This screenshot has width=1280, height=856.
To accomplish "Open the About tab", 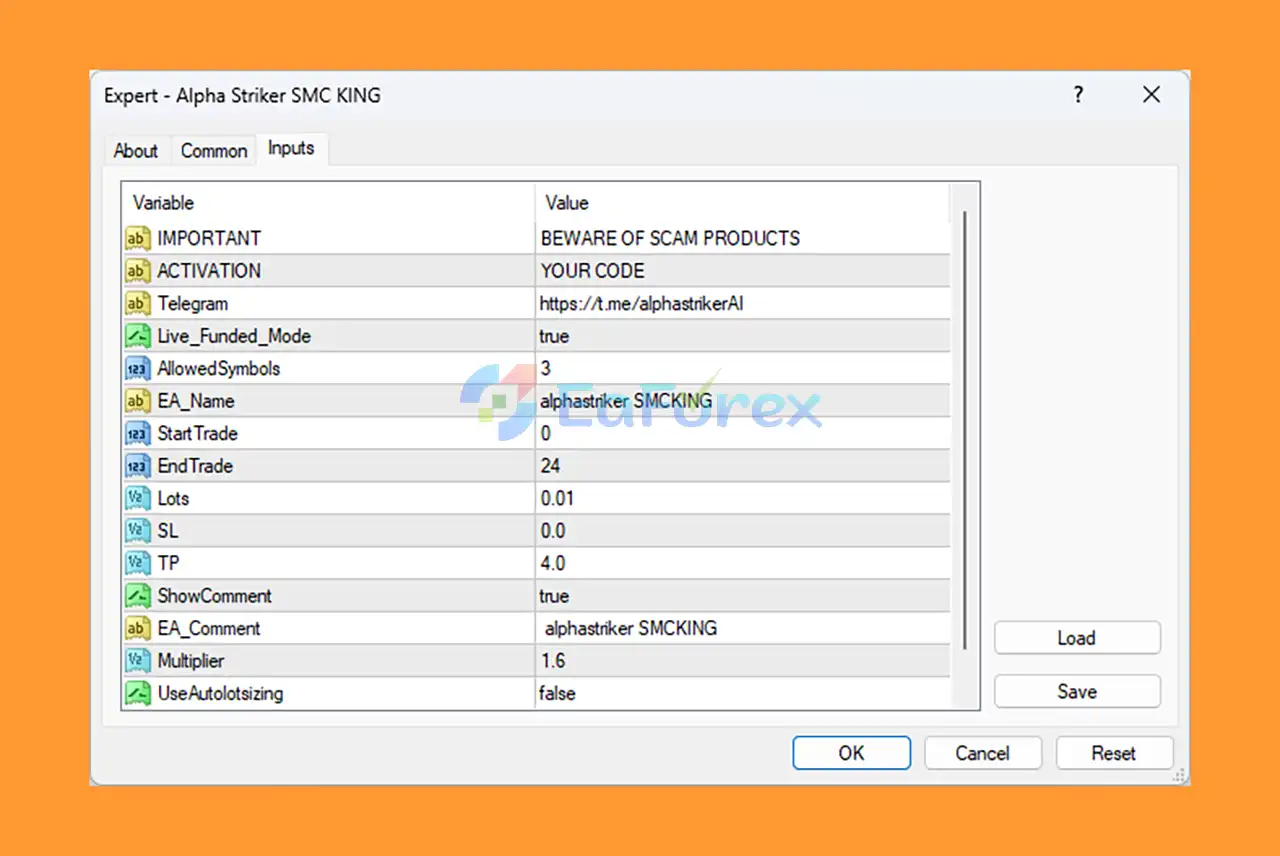I will point(136,151).
